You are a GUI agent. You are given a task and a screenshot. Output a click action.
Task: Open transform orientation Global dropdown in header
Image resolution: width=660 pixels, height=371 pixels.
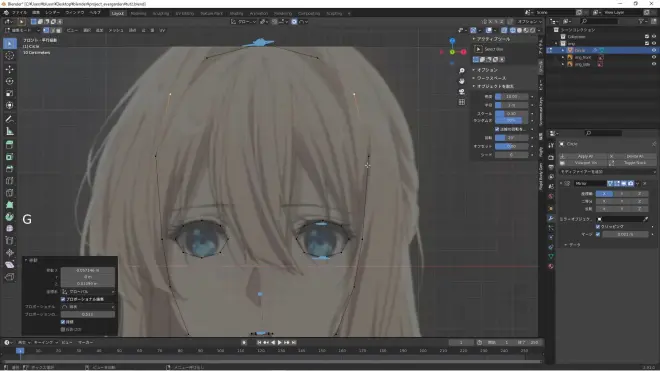pos(244,21)
